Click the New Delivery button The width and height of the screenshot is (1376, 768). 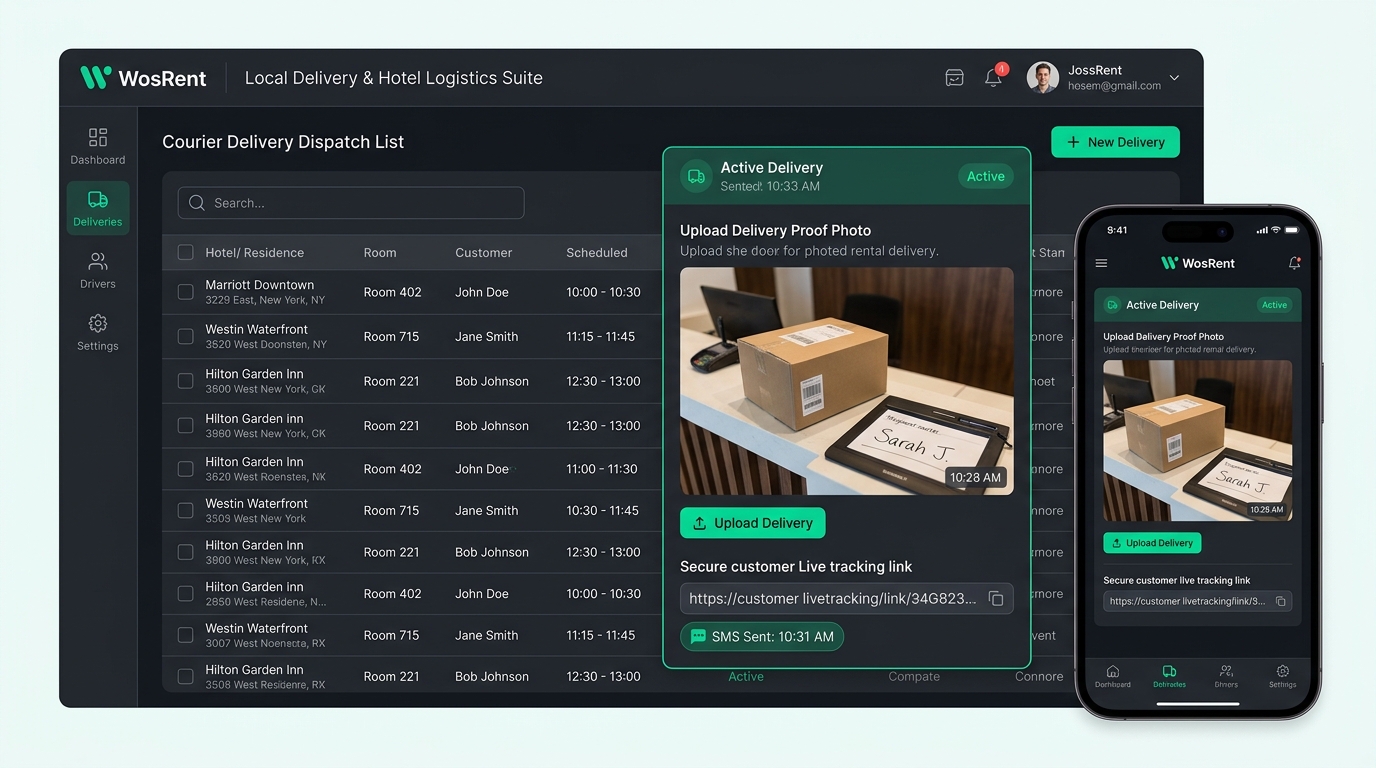[x=1115, y=142]
